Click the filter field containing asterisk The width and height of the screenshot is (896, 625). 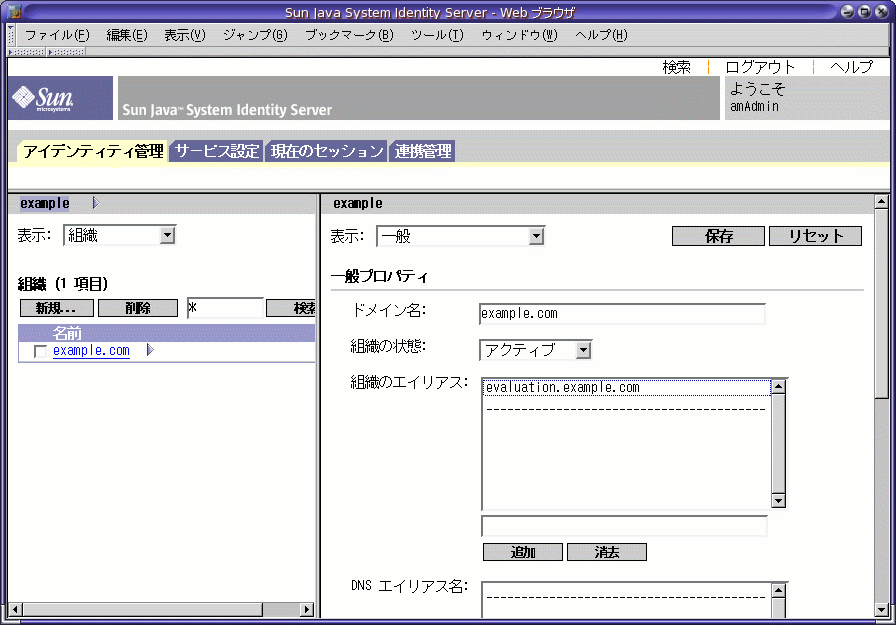(x=225, y=307)
